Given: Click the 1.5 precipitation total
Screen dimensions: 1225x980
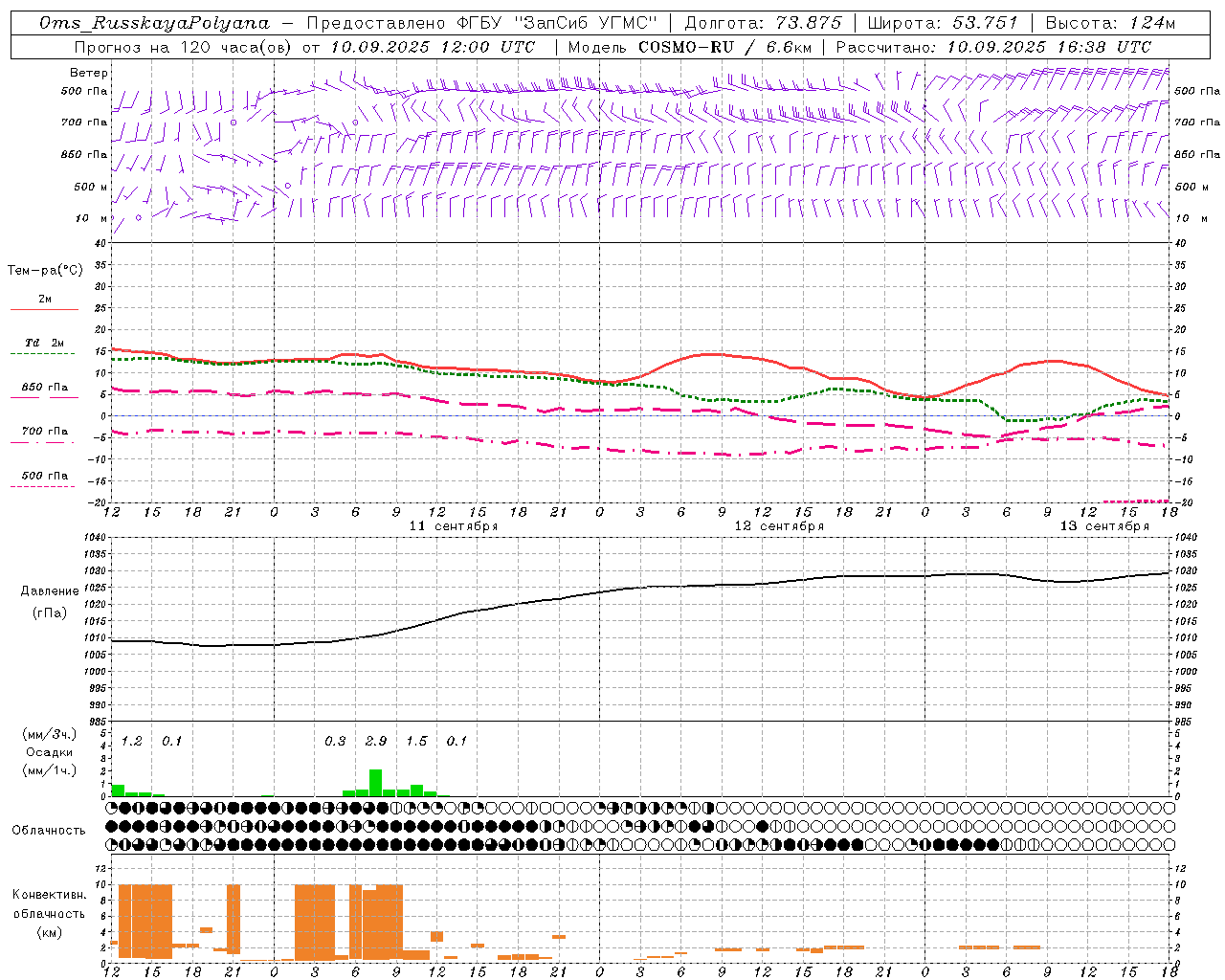Looking at the screenshot, I should pyautogui.click(x=416, y=742).
